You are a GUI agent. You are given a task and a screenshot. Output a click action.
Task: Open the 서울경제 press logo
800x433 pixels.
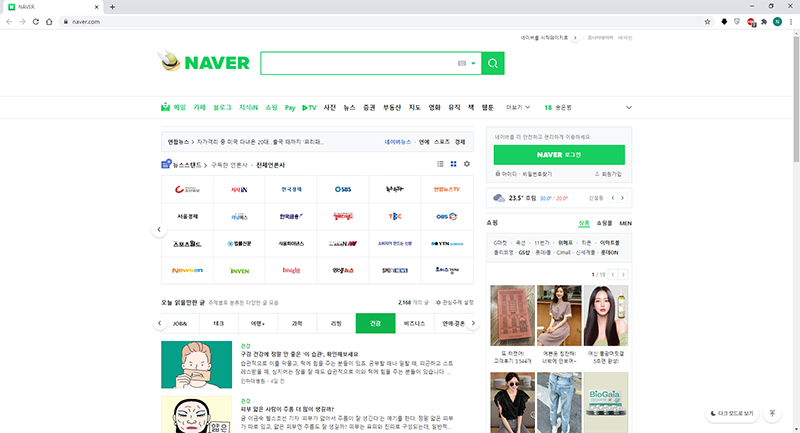[x=187, y=216]
